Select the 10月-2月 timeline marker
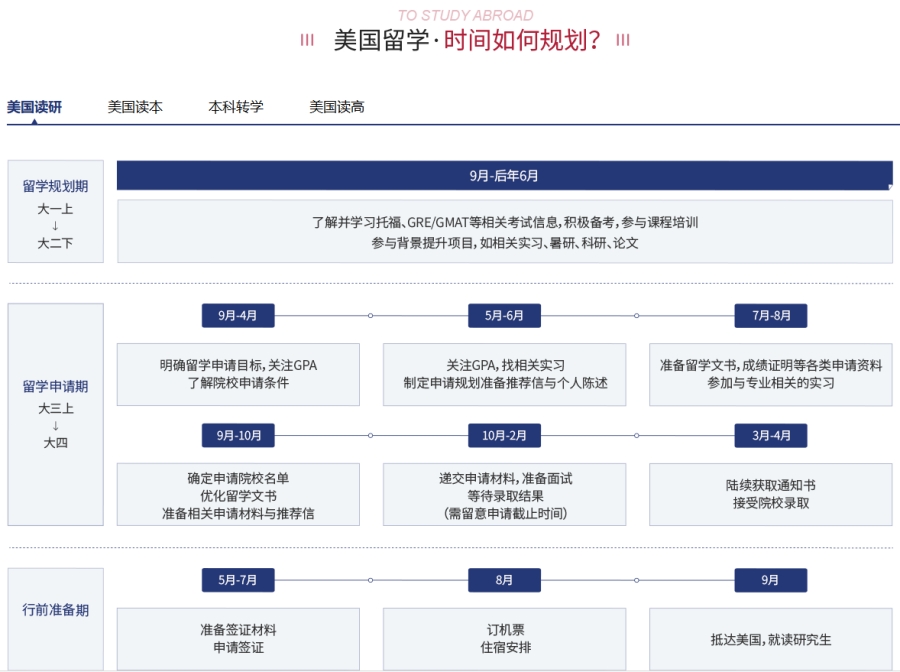The height and width of the screenshot is (672, 900). point(504,436)
